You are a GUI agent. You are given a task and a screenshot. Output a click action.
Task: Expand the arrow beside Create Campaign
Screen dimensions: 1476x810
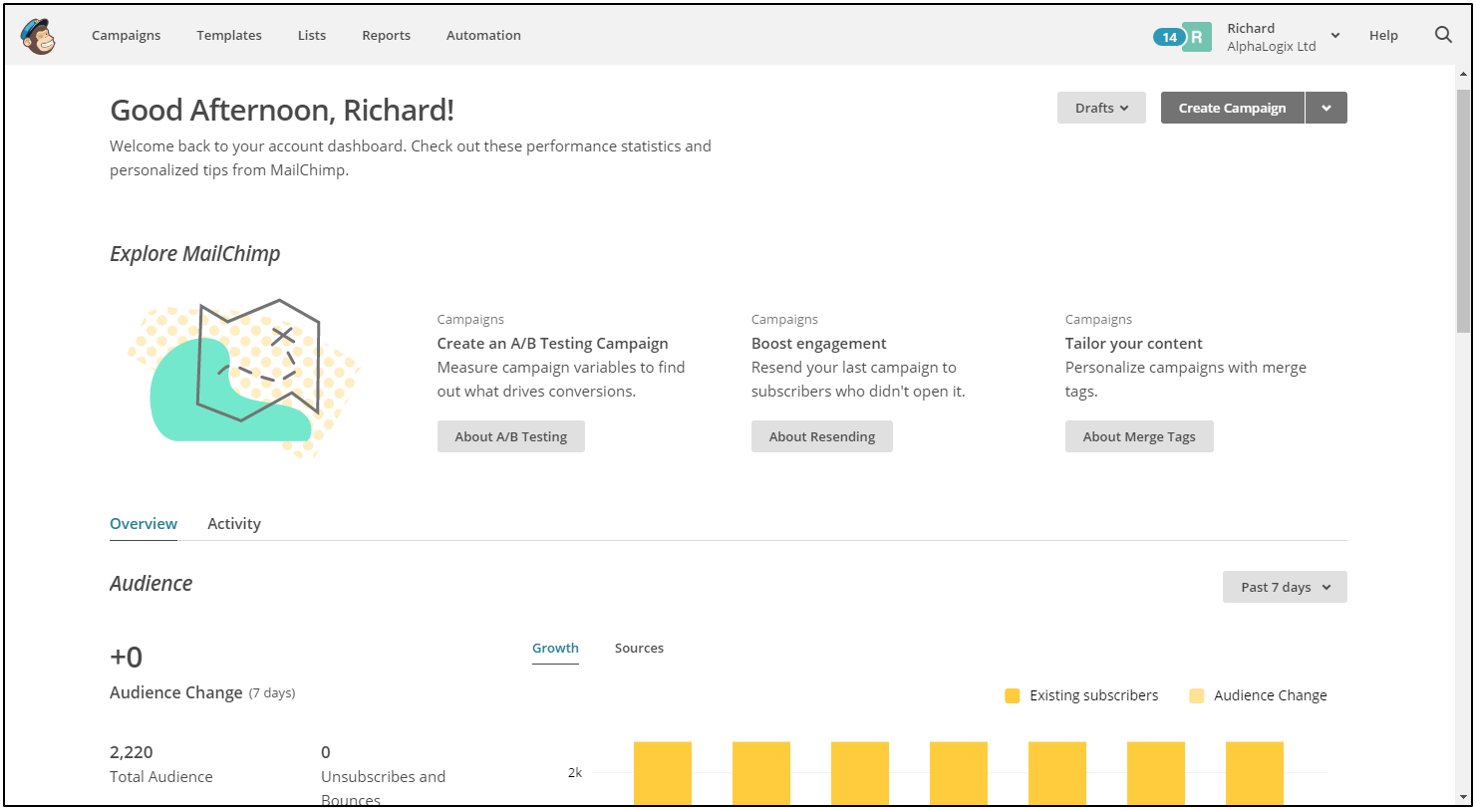1326,108
